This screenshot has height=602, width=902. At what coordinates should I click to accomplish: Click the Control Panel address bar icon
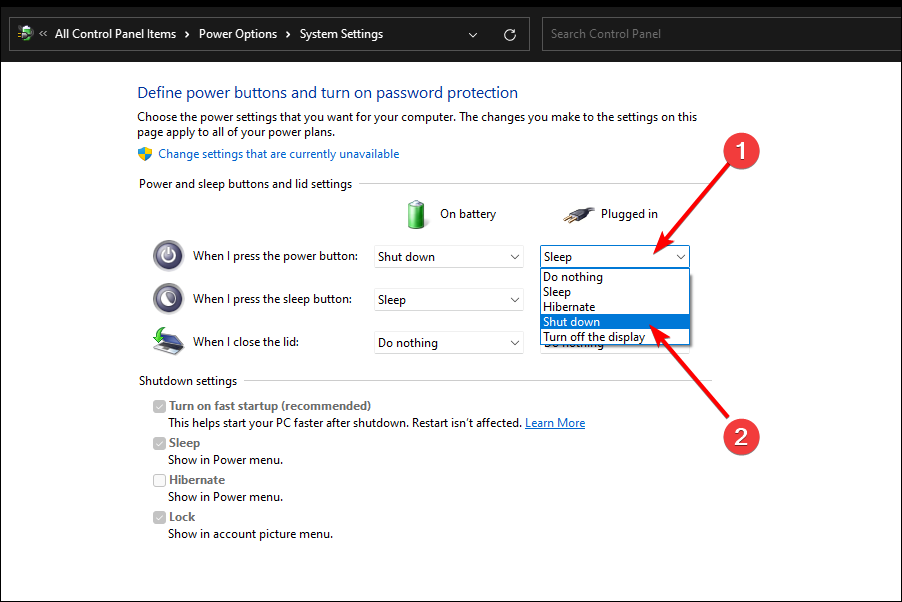[25, 34]
